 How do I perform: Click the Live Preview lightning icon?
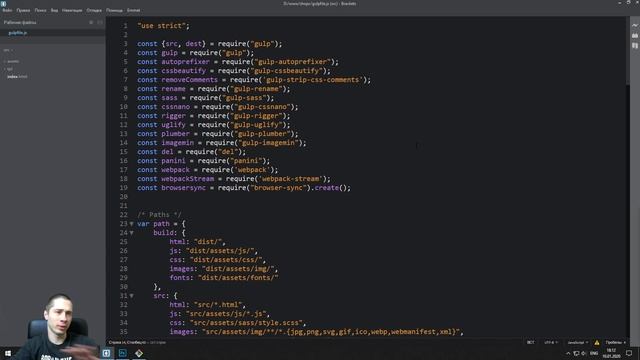635,25
